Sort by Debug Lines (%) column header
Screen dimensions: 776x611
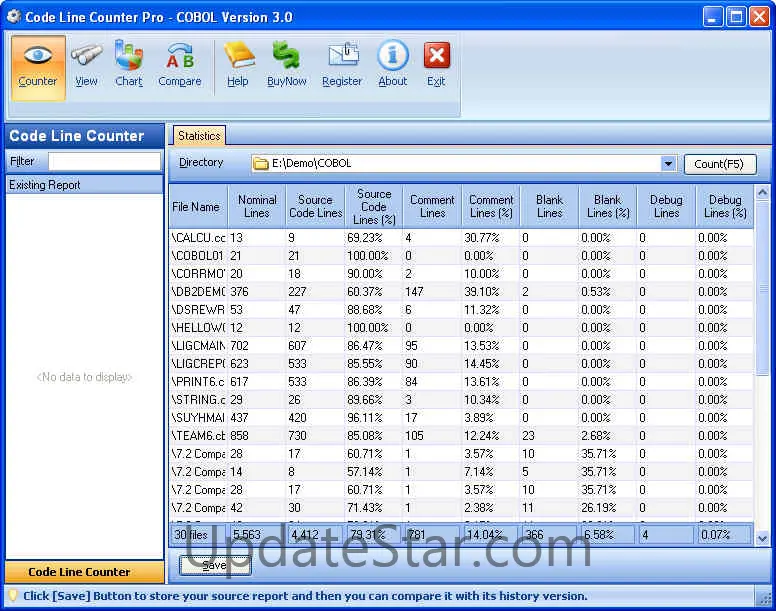(725, 206)
